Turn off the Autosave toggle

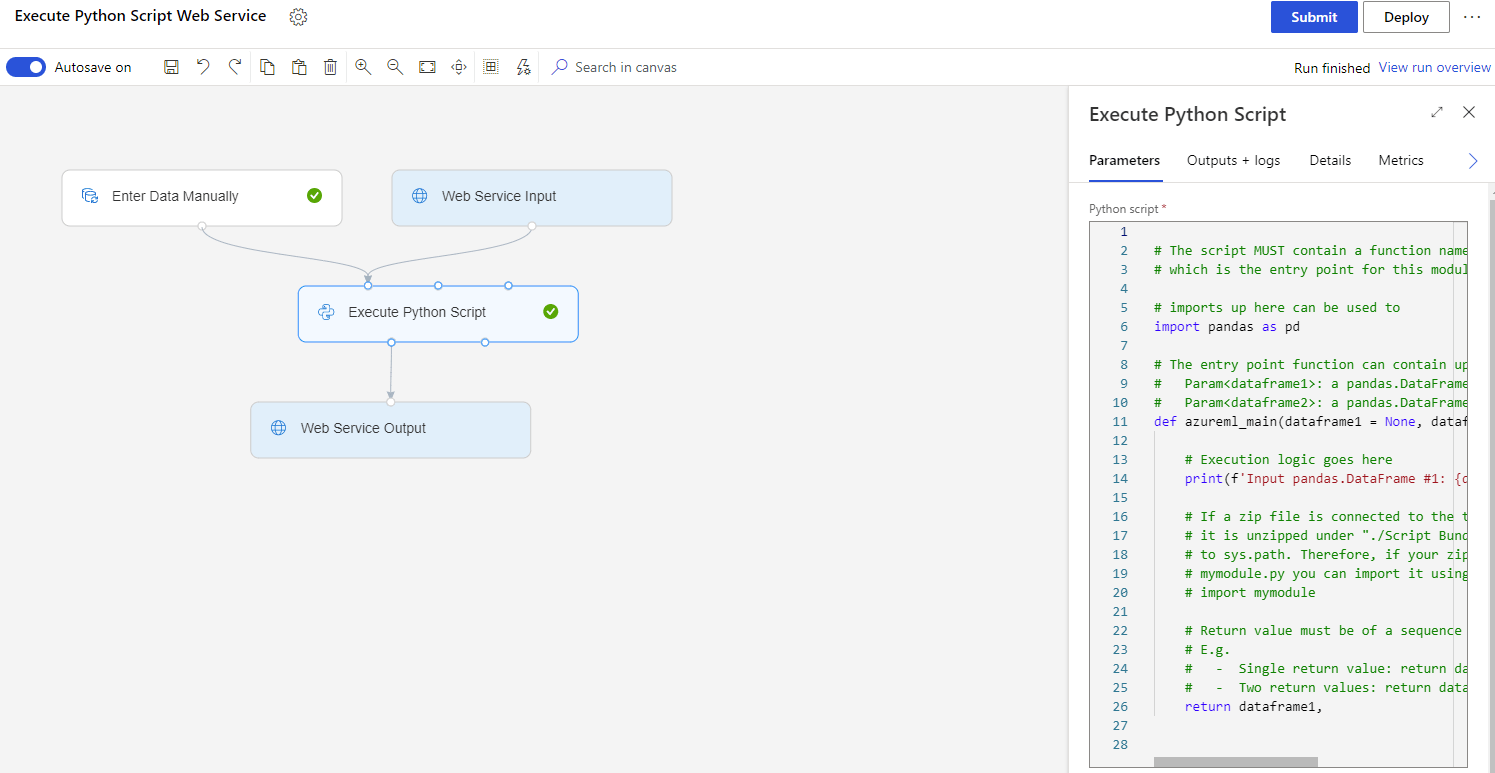coord(26,67)
